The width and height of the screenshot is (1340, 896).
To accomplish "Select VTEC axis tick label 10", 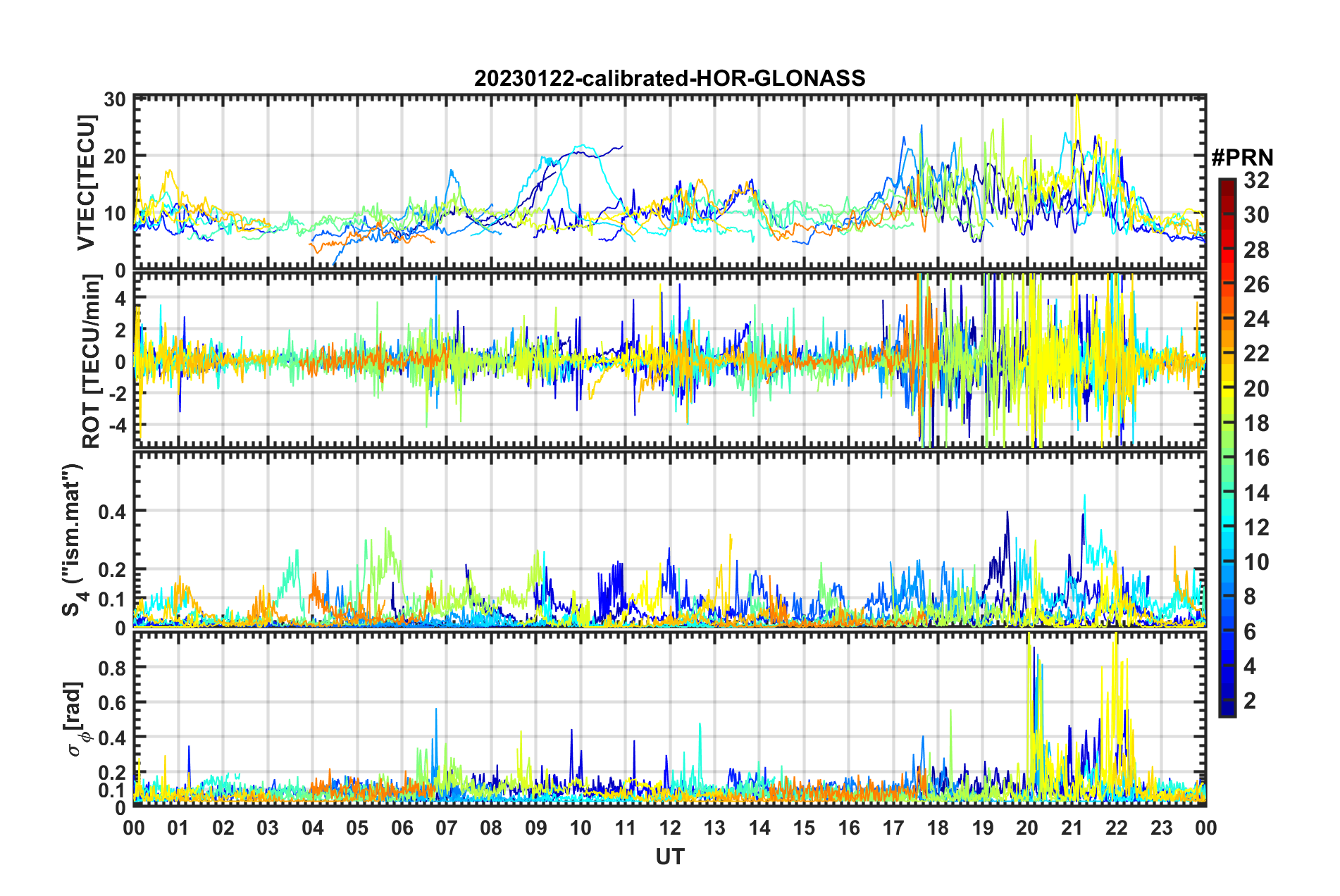I will 115,213.
